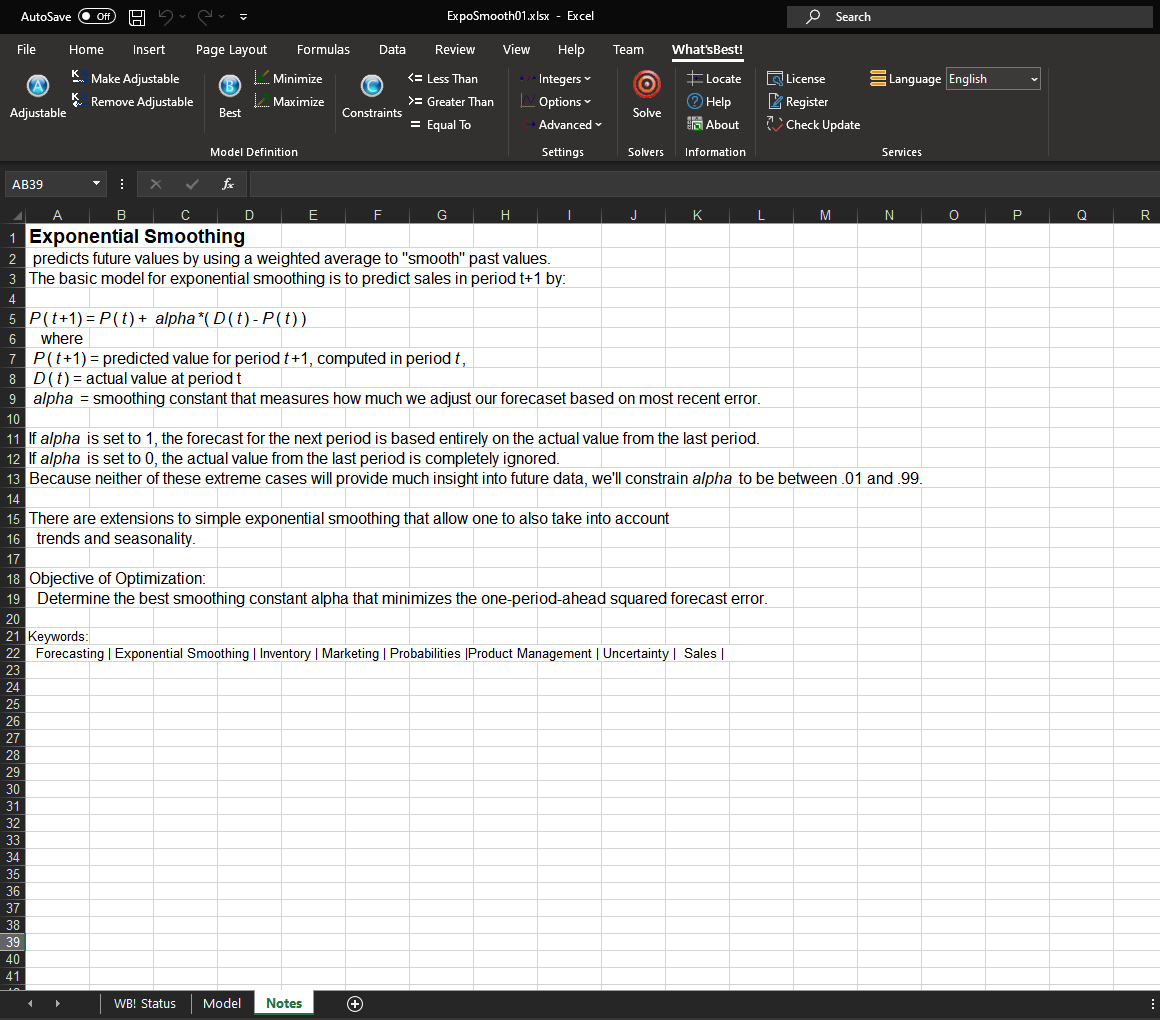Save the workbook with Save icon
This screenshot has width=1160, height=1020.
click(137, 16)
